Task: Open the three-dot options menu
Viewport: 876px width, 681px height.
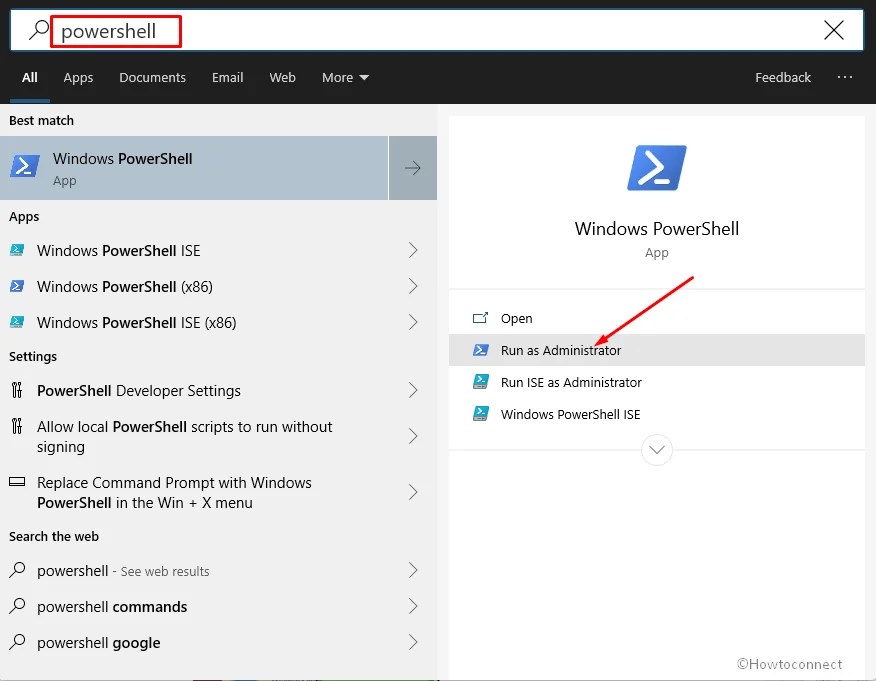Action: pos(845,77)
